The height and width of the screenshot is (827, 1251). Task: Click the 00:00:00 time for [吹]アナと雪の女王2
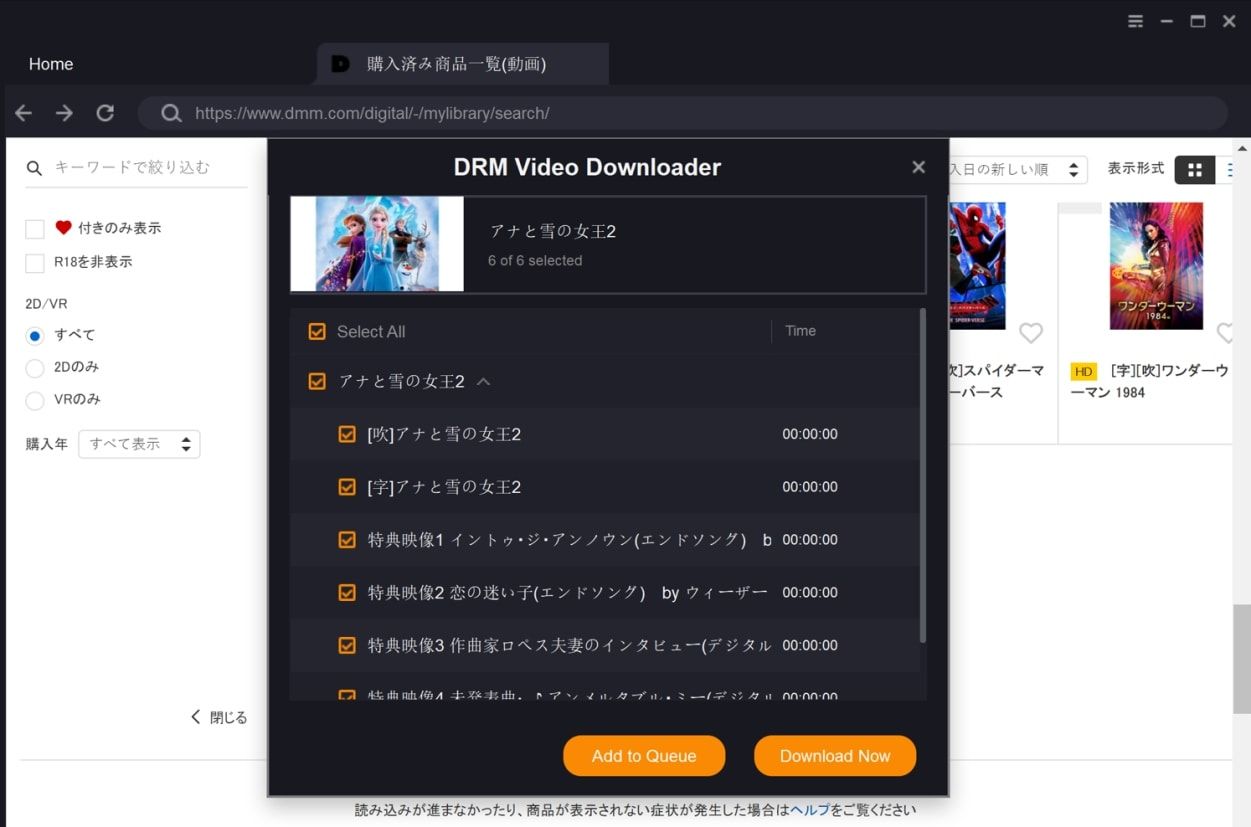[x=810, y=434]
